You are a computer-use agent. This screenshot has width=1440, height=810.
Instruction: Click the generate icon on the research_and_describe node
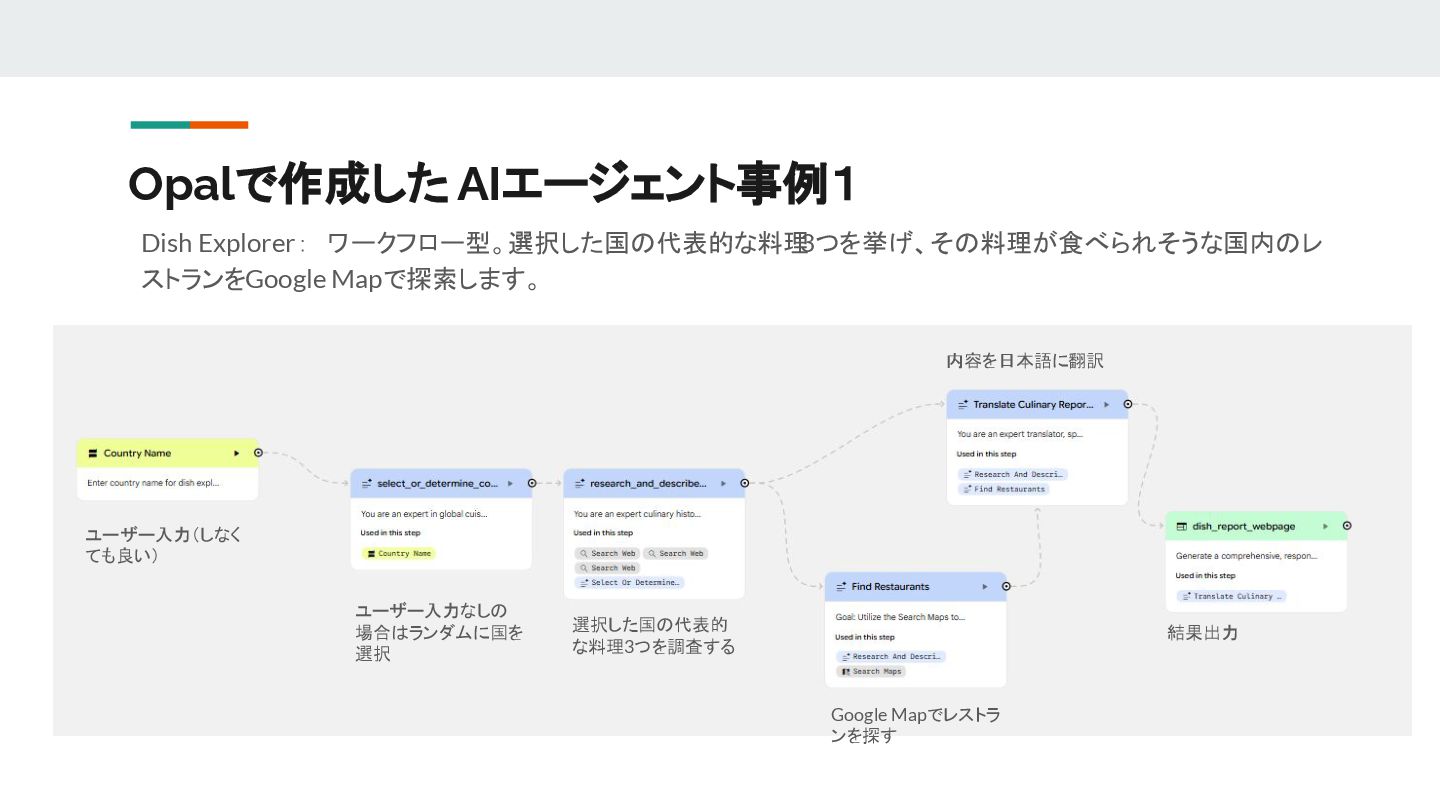coord(580,483)
